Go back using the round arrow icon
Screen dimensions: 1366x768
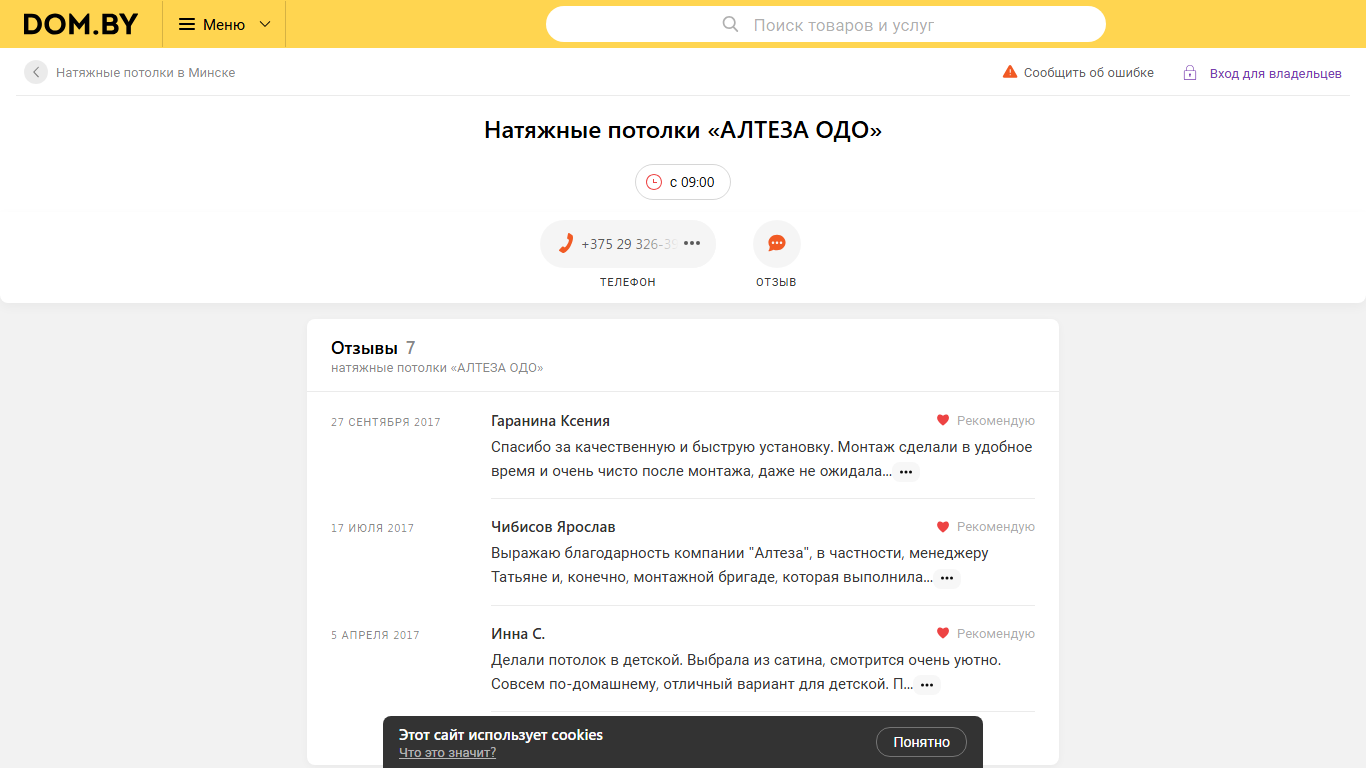click(x=36, y=72)
